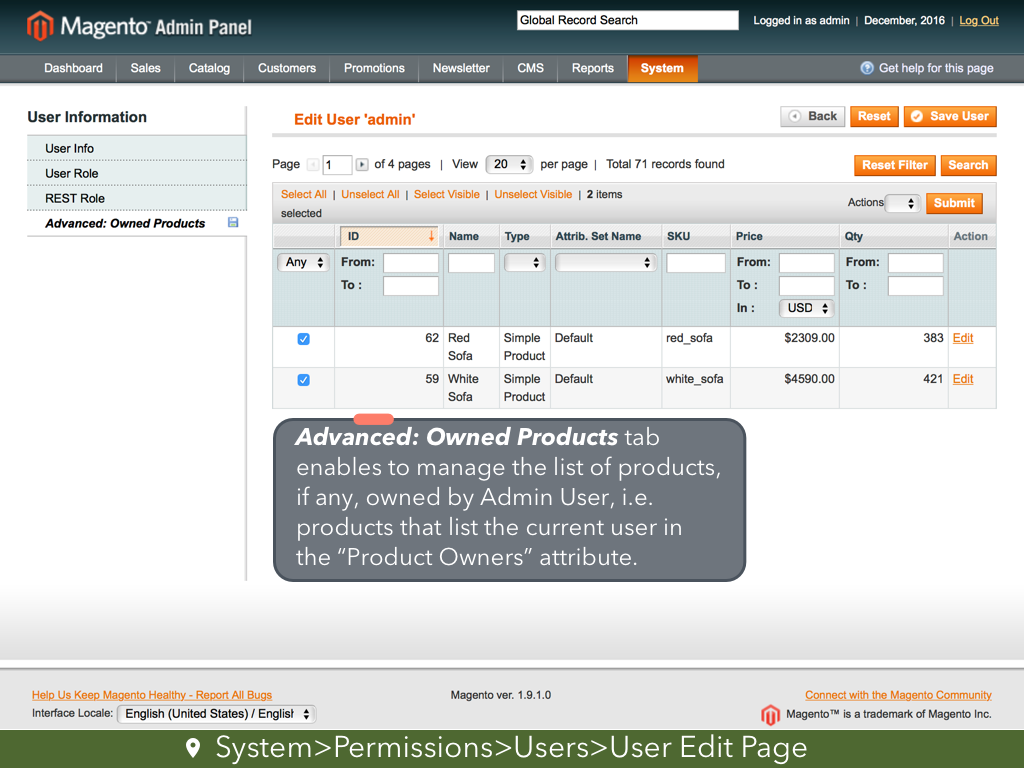Viewport: 1024px width, 768px height.
Task: Uncheck the White Sofa row checkbox
Action: tap(304, 380)
